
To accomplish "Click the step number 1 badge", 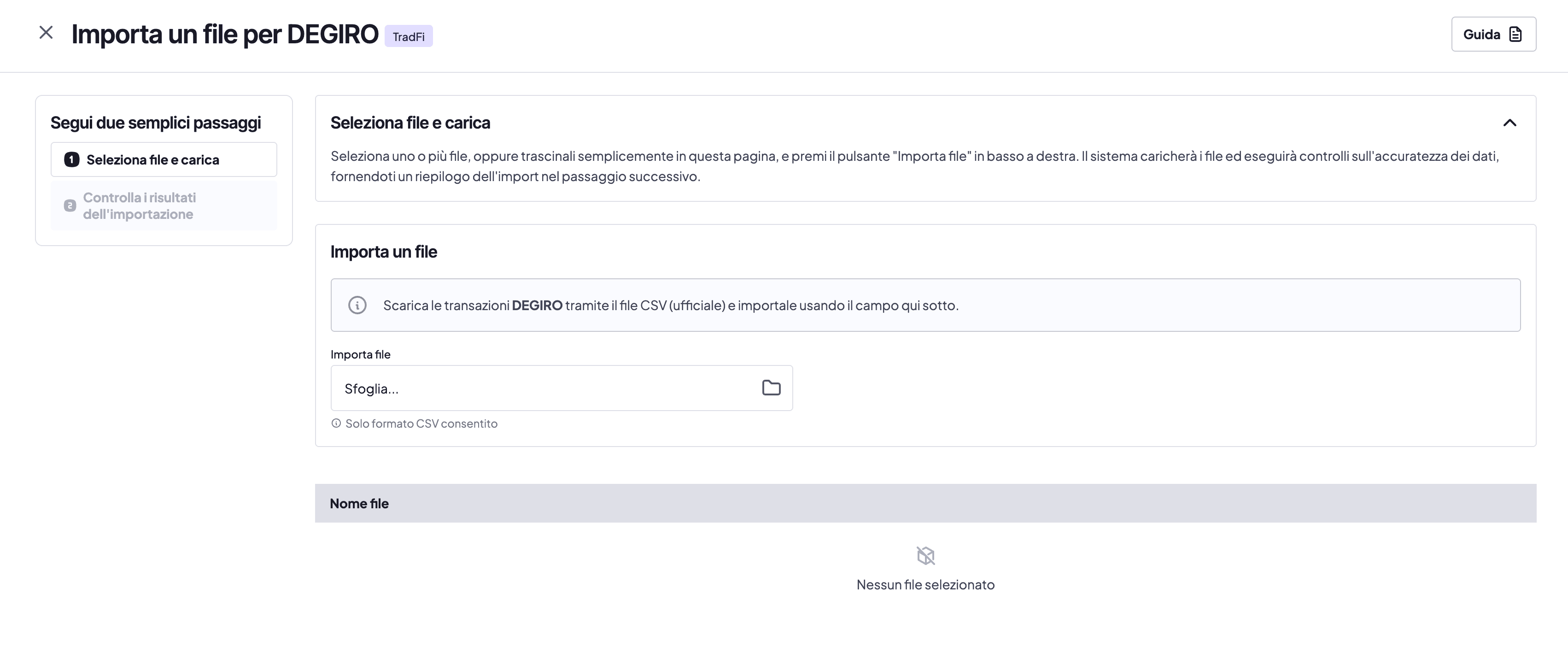I will [72, 159].
